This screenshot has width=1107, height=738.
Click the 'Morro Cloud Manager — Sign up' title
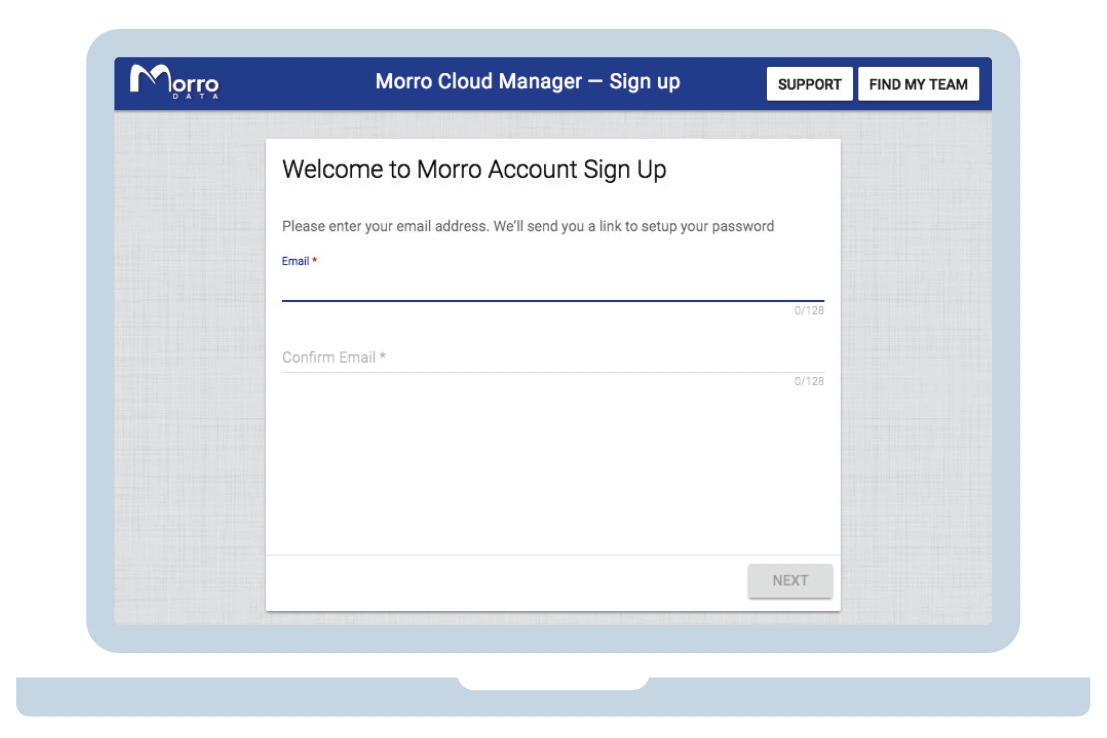tap(527, 82)
